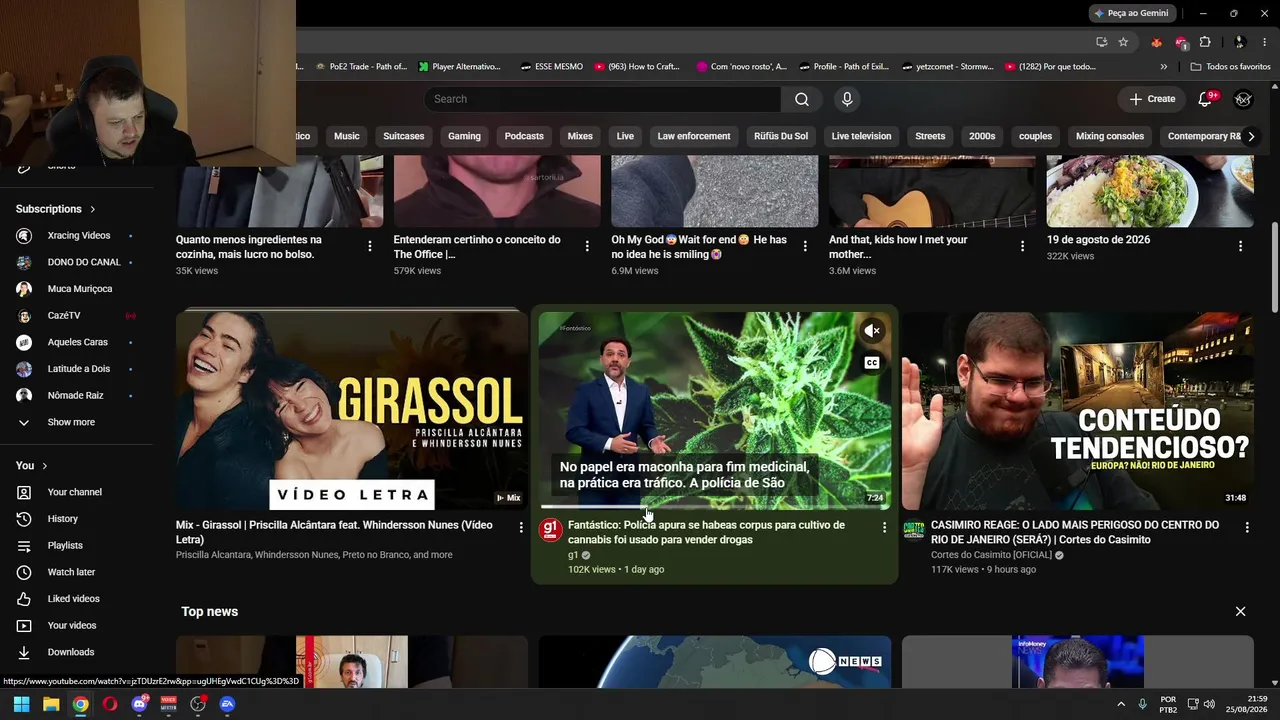Open YouTube notifications bell
The height and width of the screenshot is (720, 1280).
point(1205,99)
